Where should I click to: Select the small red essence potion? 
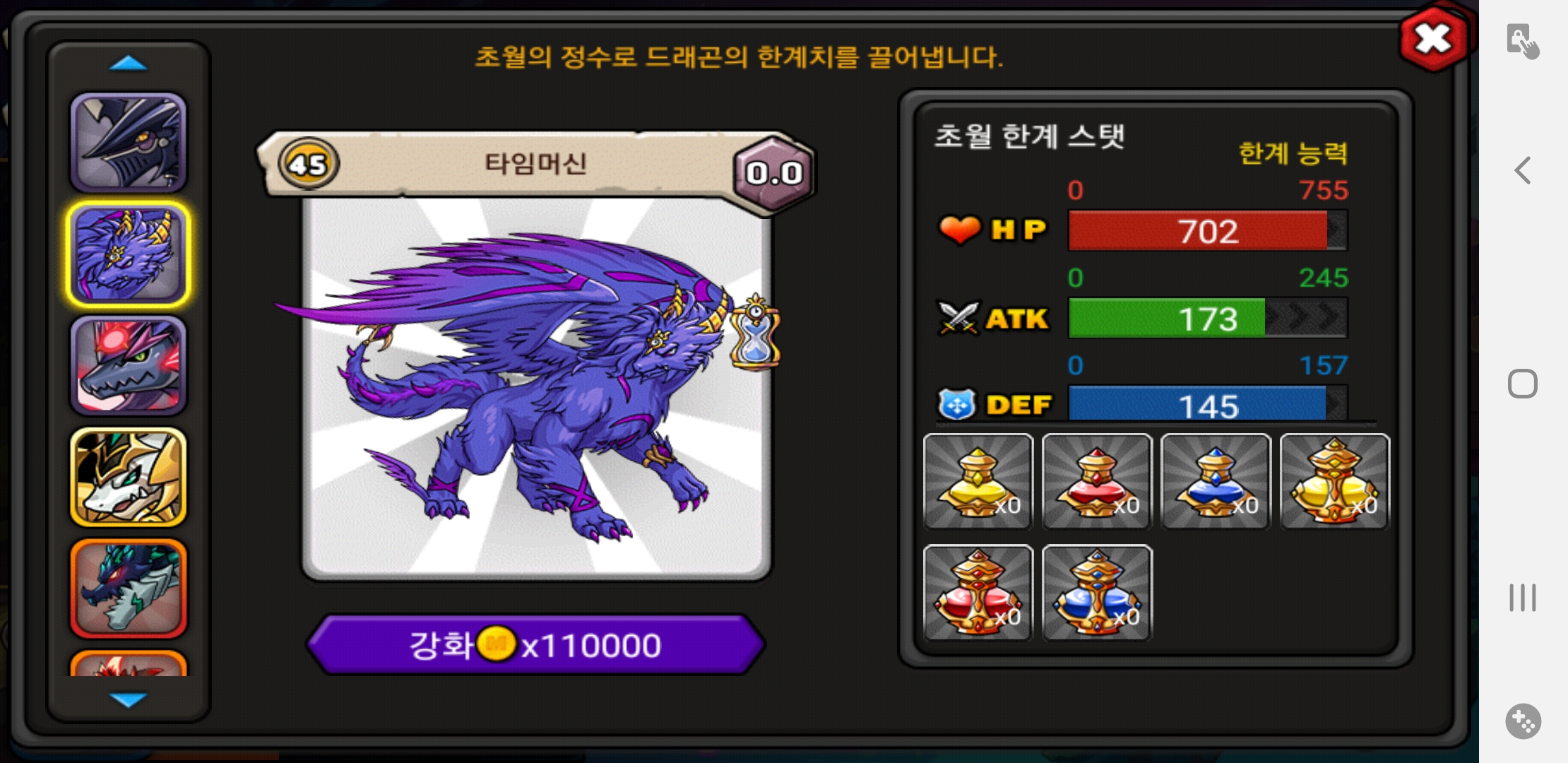click(x=1097, y=481)
